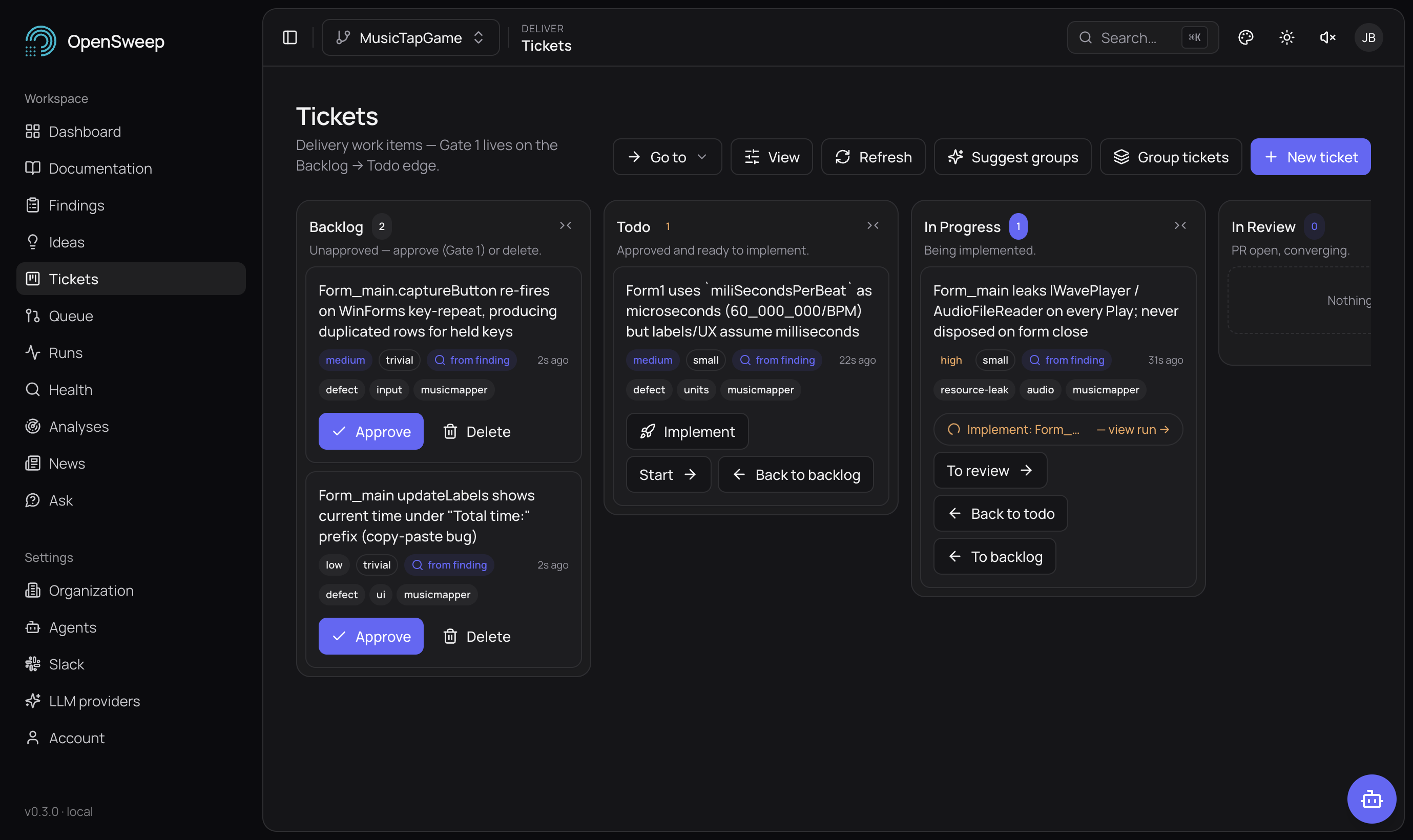Viewport: 1413px width, 840px height.
Task: Open the IWavePlayer leak ticket title
Action: [x=1056, y=311]
